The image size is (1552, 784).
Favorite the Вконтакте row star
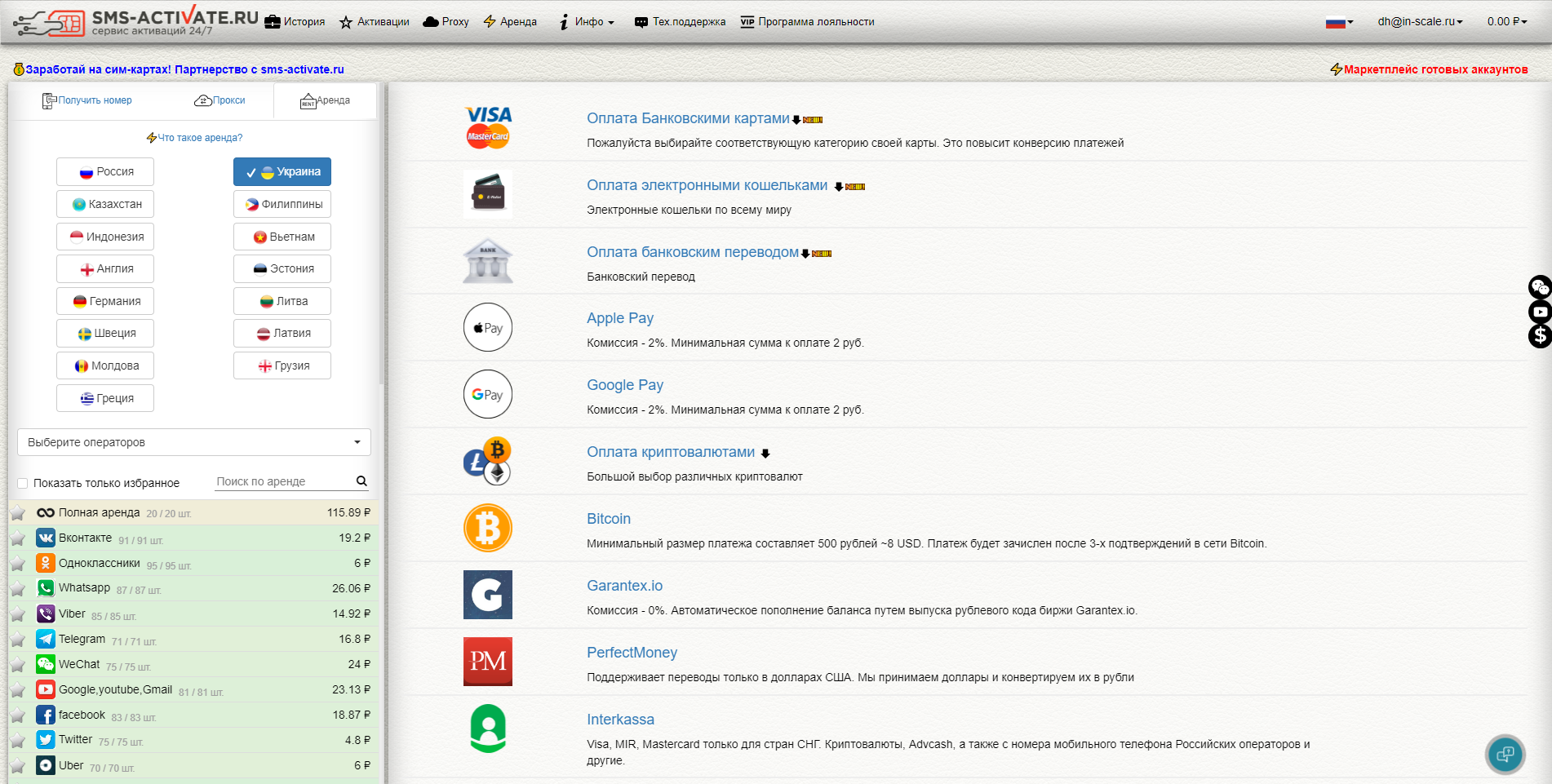pyautogui.click(x=18, y=538)
